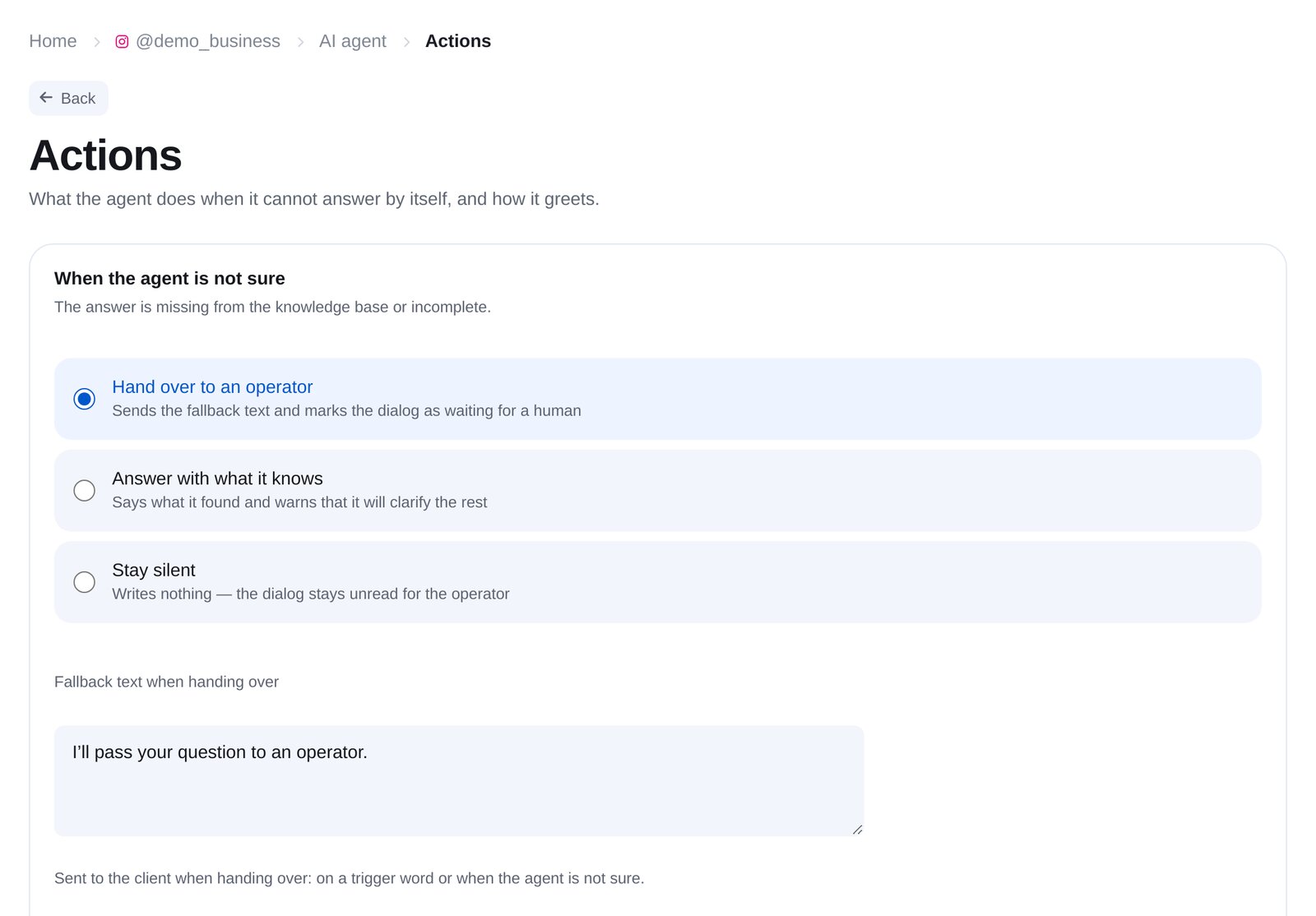This screenshot has width=1316, height=916.
Task: Click into the fallback text field
Action: (459, 781)
